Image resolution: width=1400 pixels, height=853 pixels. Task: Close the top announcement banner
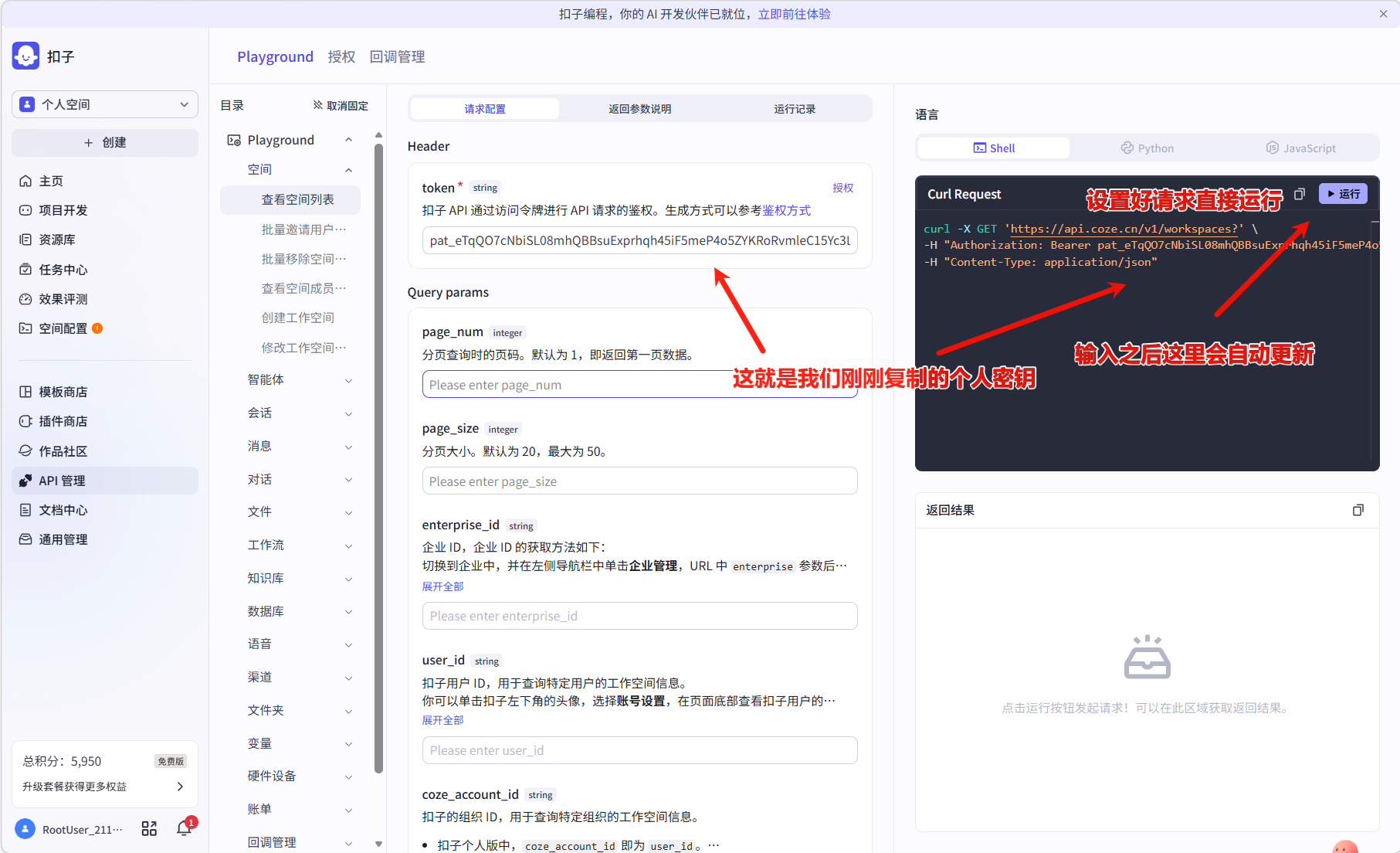click(x=1383, y=14)
